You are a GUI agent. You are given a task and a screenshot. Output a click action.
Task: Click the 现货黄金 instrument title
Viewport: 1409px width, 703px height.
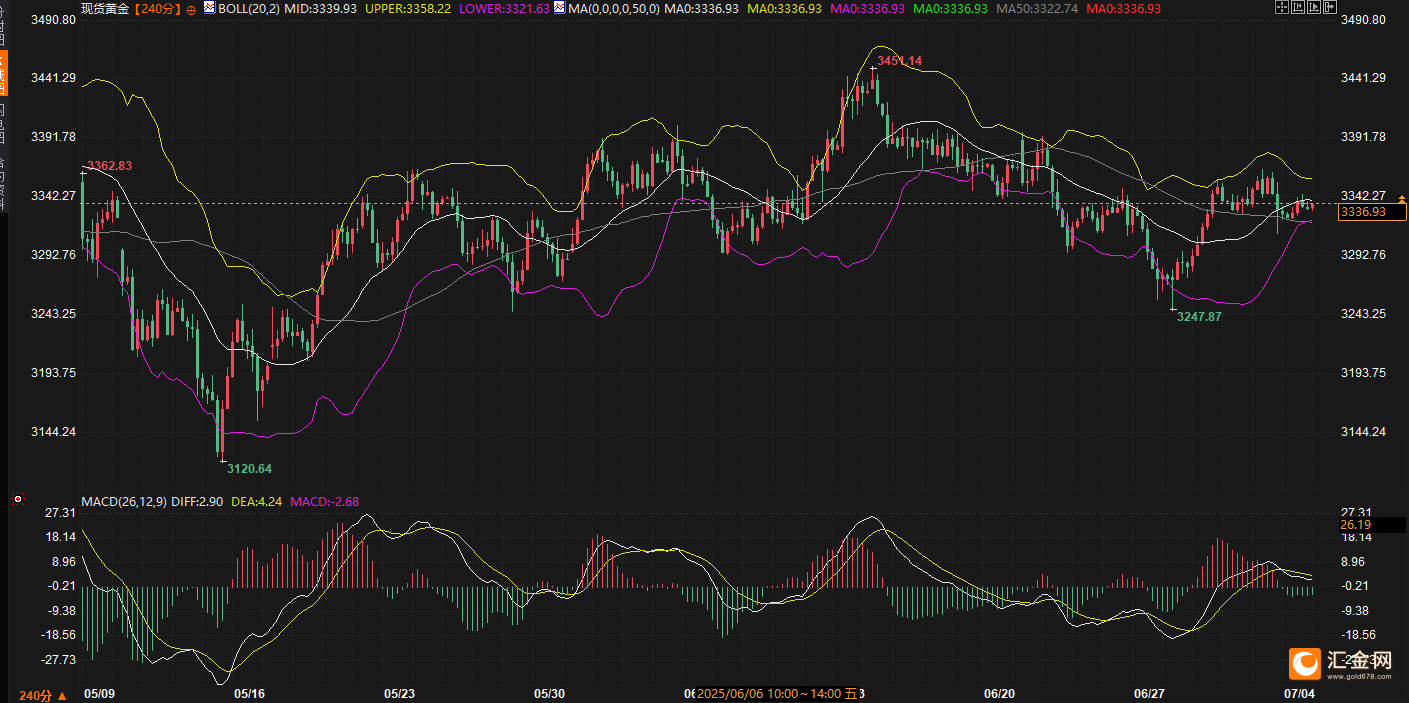pyautogui.click(x=105, y=8)
